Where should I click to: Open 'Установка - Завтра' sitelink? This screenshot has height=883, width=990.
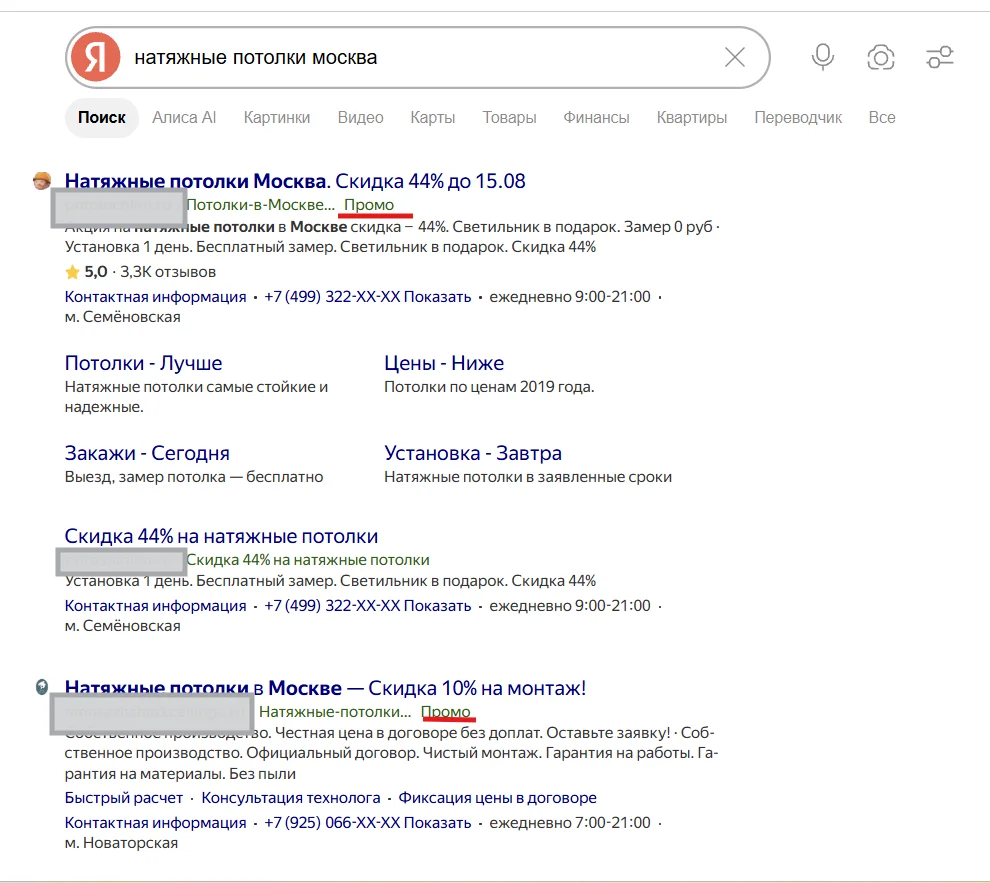pos(473,453)
